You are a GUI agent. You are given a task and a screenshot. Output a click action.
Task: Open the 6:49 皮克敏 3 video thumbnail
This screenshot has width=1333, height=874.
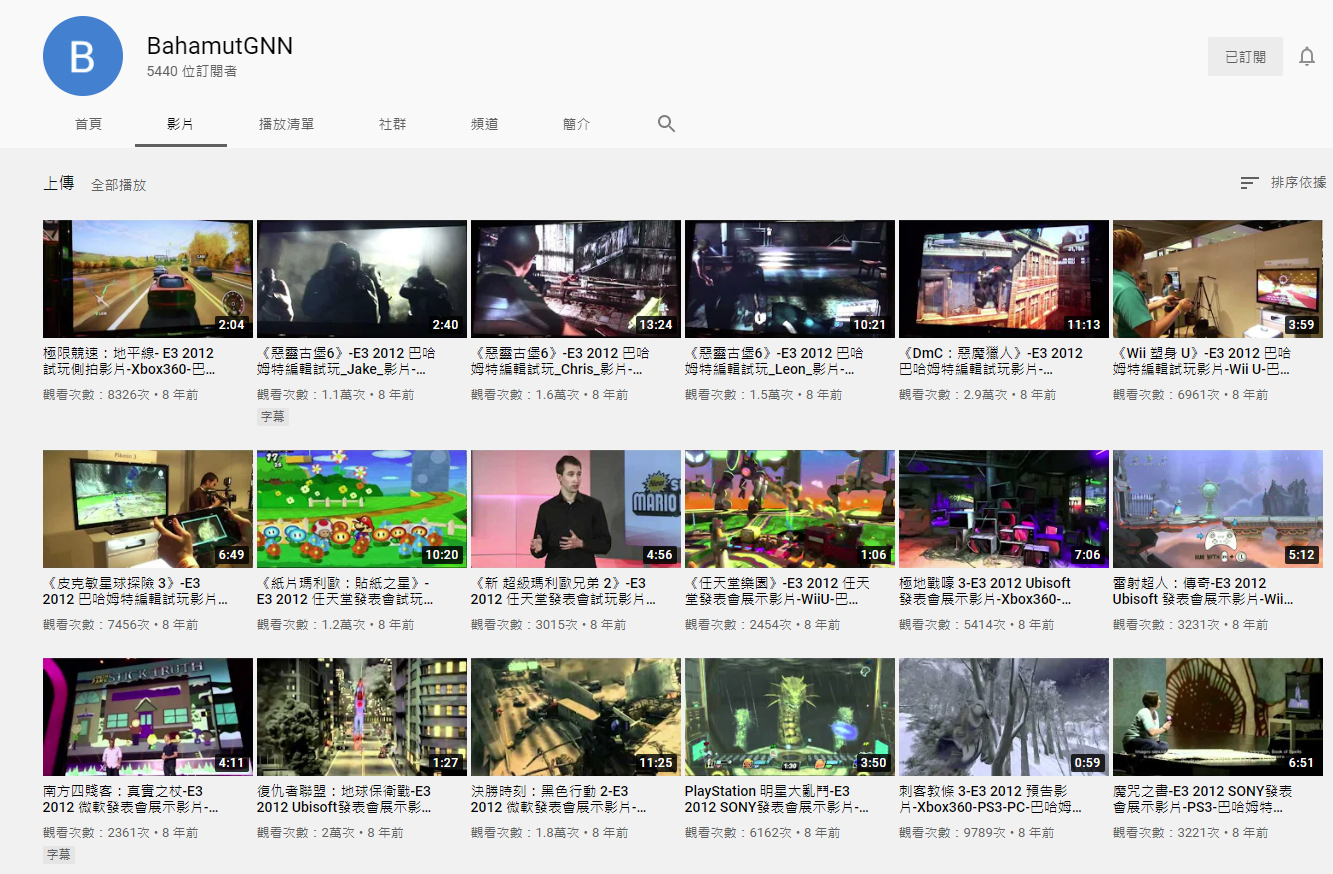tap(148, 509)
